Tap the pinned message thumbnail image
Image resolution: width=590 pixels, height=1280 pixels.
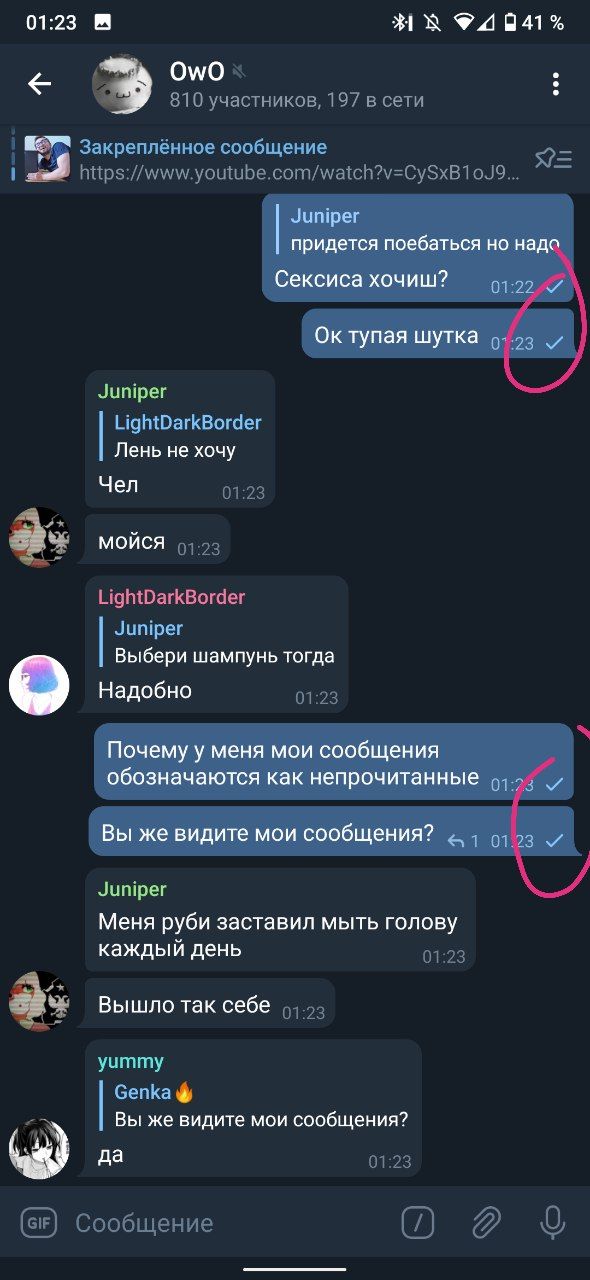[x=47, y=158]
